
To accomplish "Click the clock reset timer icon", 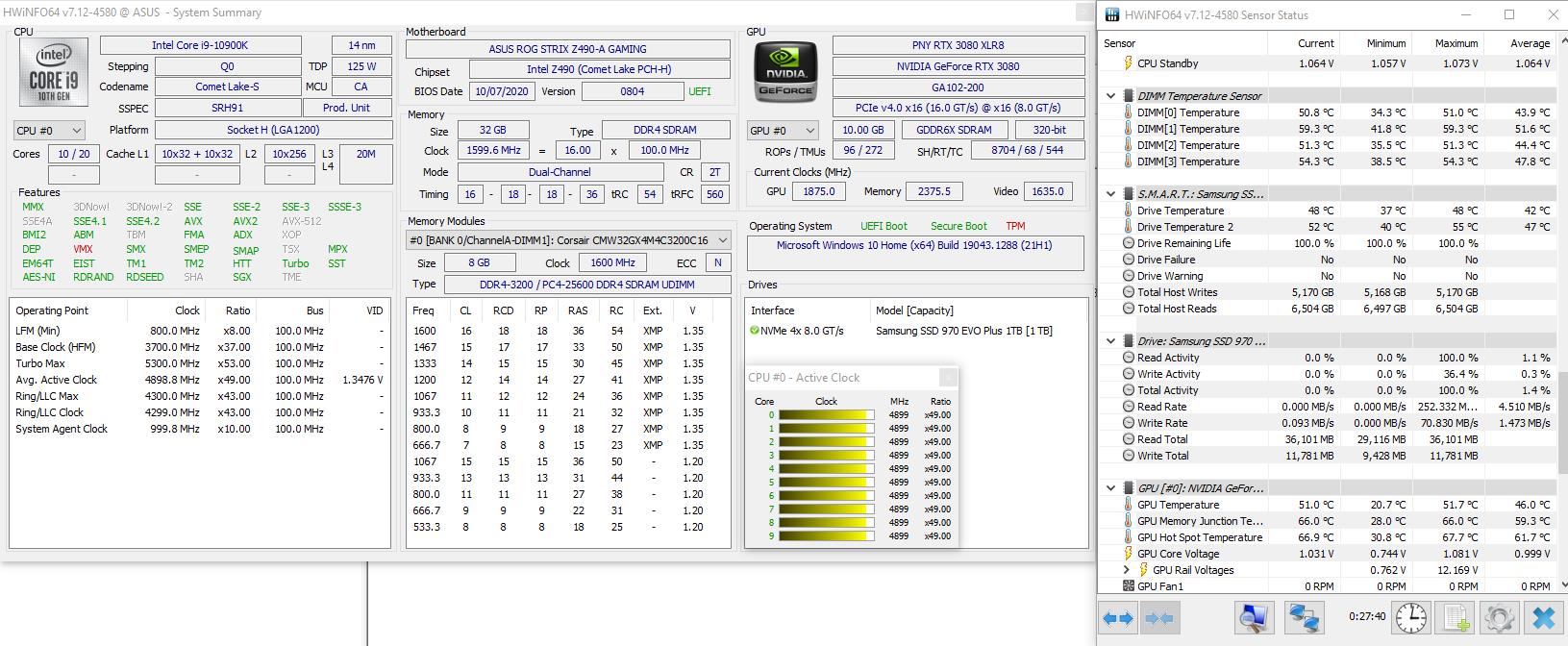I will click(x=1411, y=617).
